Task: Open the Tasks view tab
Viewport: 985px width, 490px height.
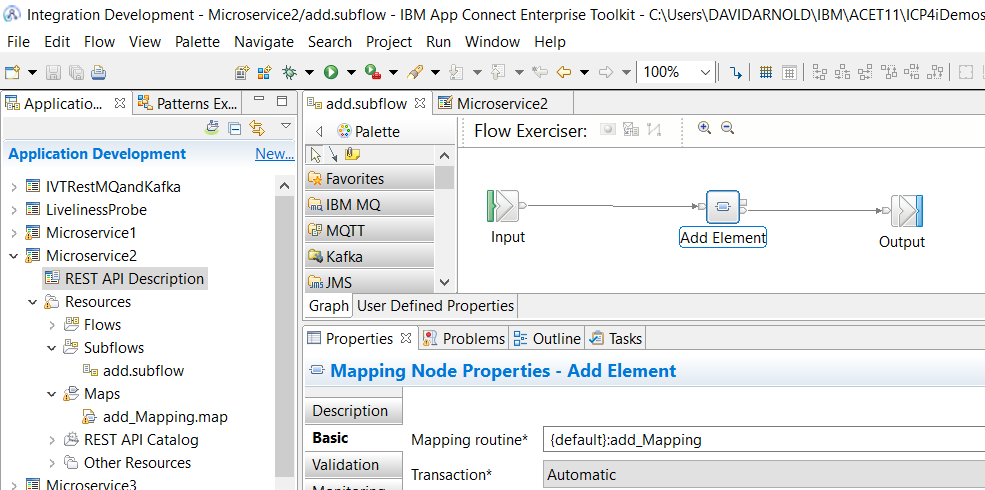Action: [x=616, y=339]
